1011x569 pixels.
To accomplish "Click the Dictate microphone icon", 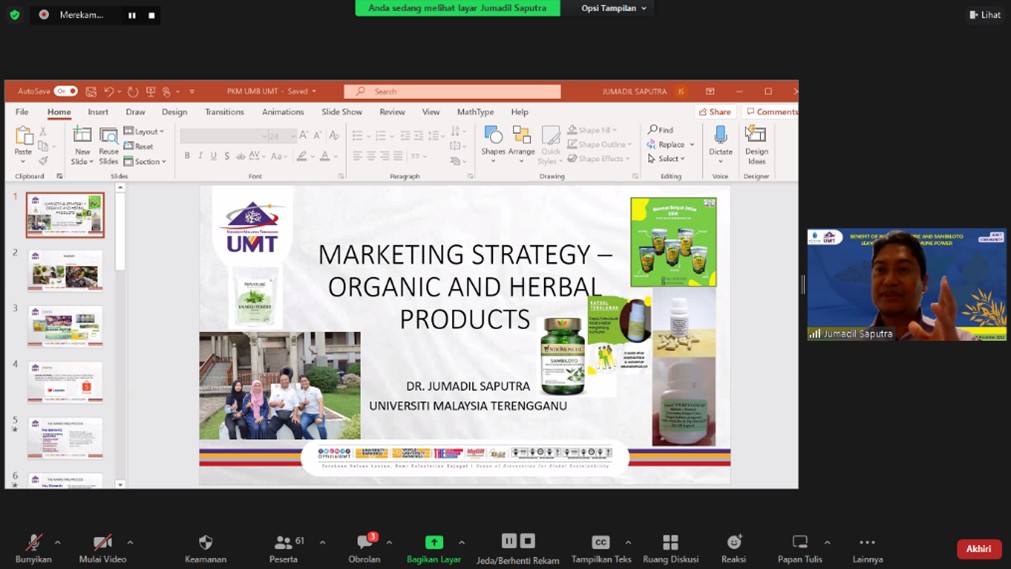I will click(720, 135).
